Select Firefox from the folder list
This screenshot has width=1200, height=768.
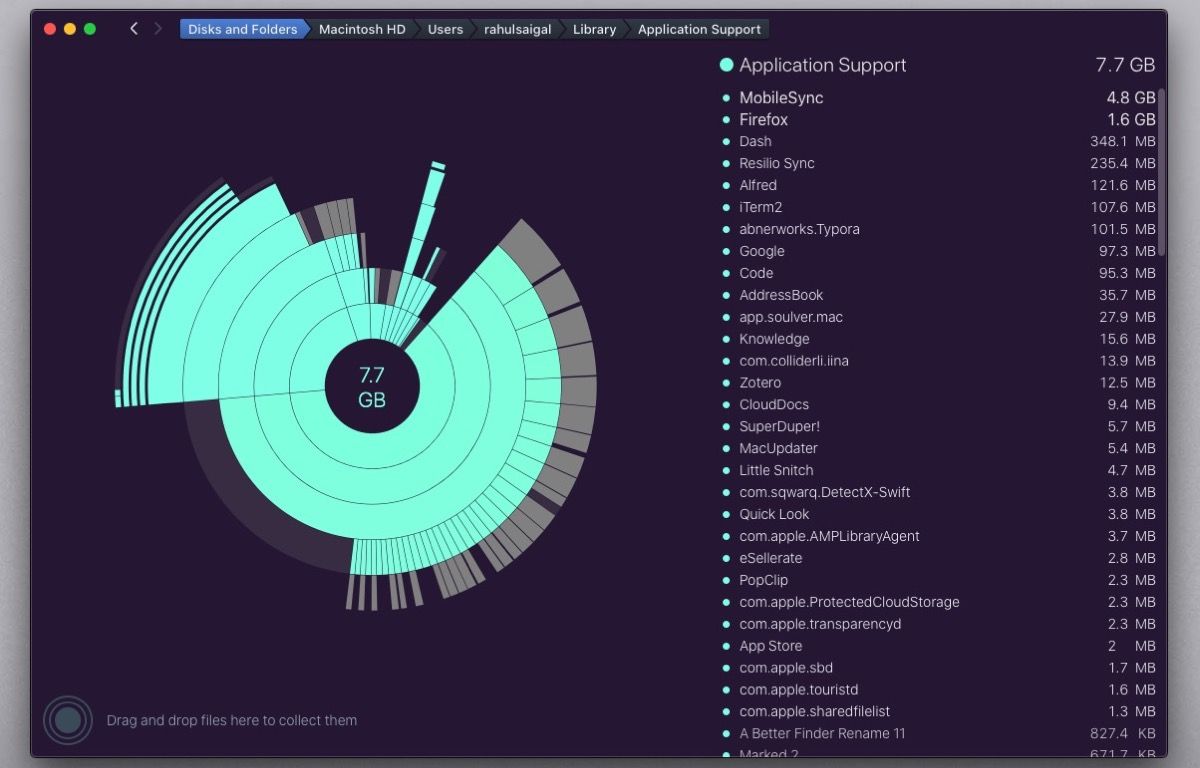click(x=764, y=119)
